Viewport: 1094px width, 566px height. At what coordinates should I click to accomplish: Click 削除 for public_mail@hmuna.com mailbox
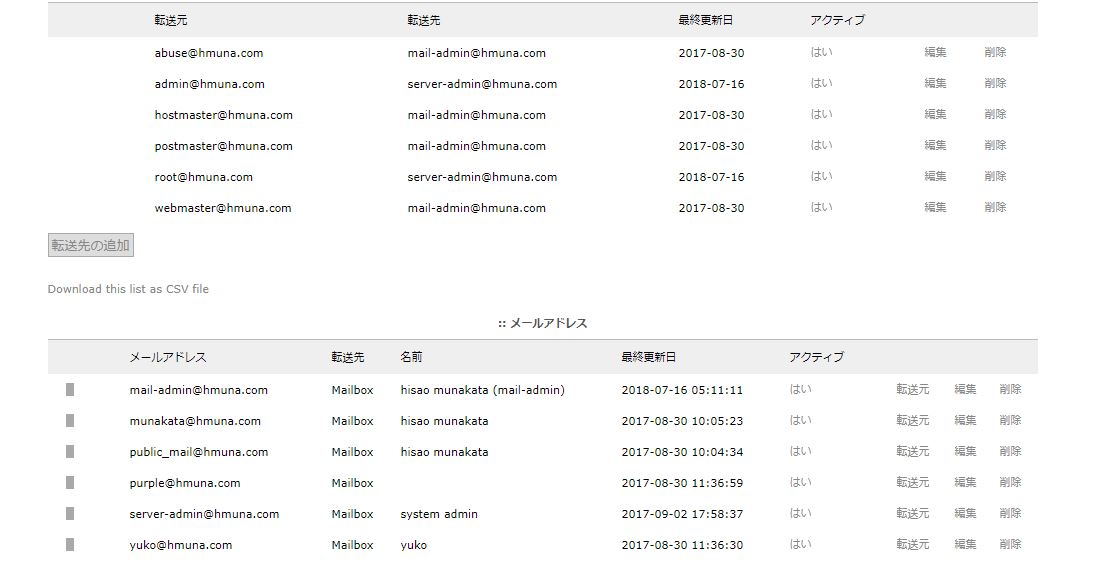click(x=1010, y=452)
